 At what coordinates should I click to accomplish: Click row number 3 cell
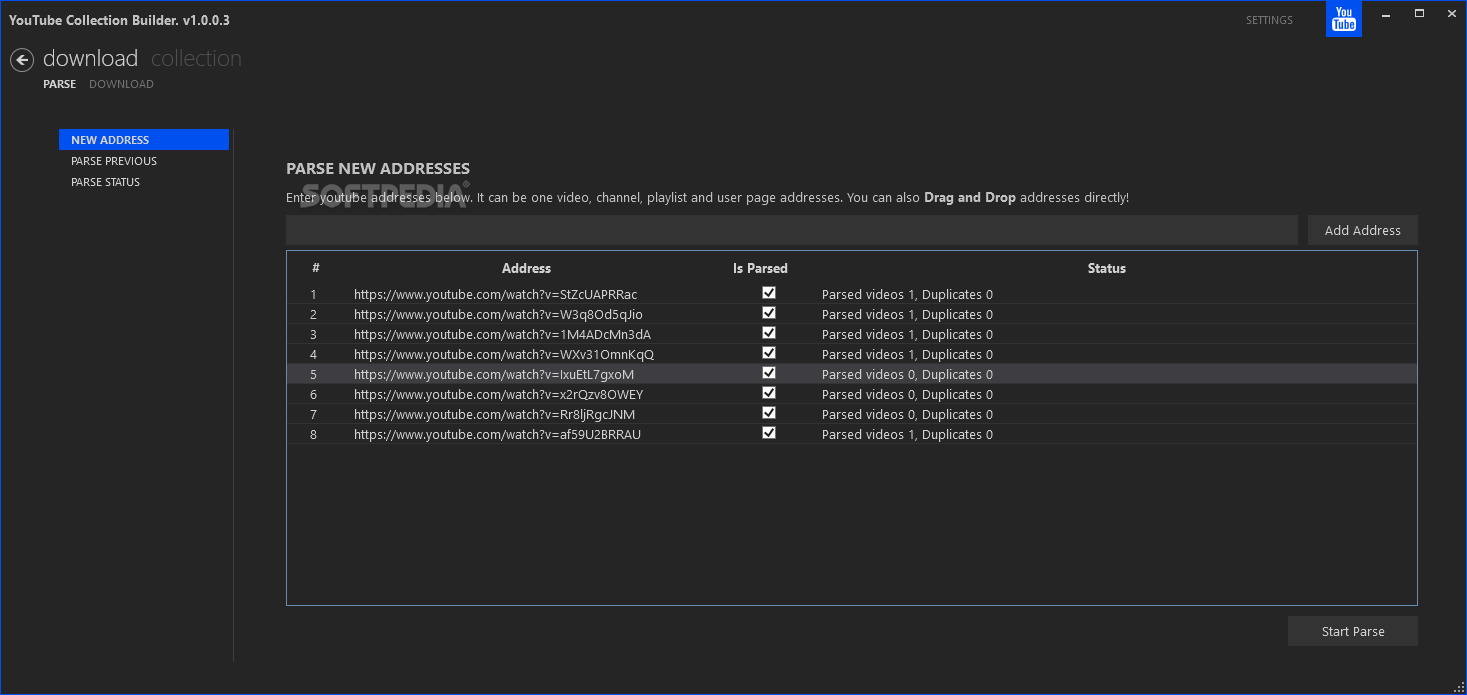(x=313, y=334)
